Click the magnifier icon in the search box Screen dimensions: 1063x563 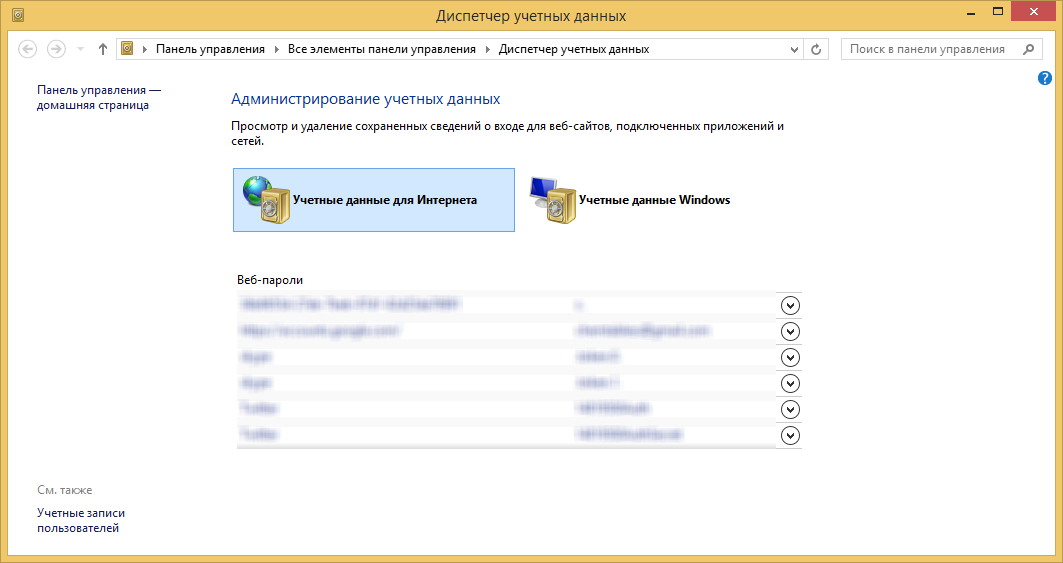(1029, 49)
